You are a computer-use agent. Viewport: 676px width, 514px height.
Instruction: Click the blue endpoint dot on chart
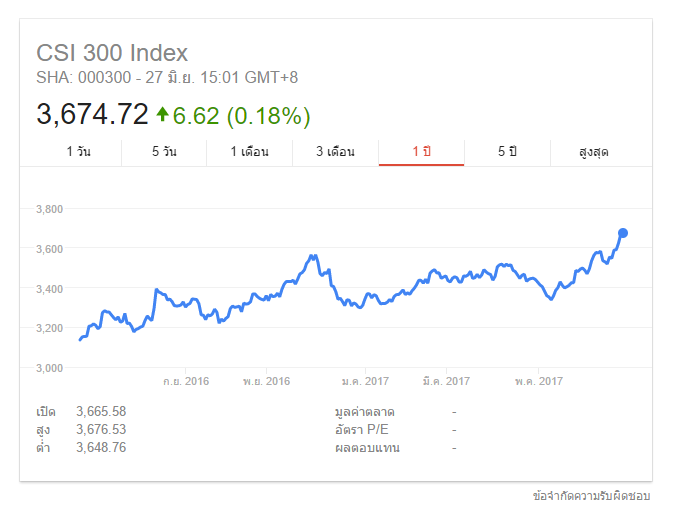point(623,233)
